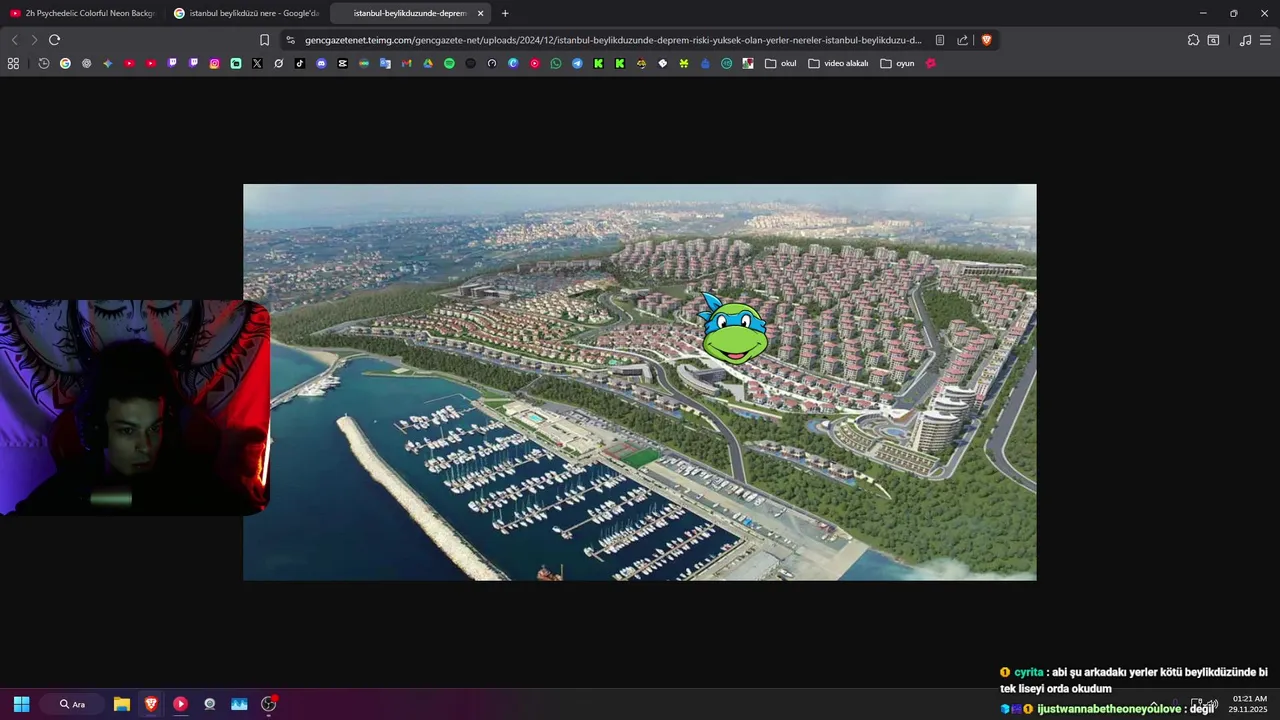Switch to 'istanbul beylikdüzü nere' Google tab
This screenshot has height=720, width=1280.
(x=246, y=13)
